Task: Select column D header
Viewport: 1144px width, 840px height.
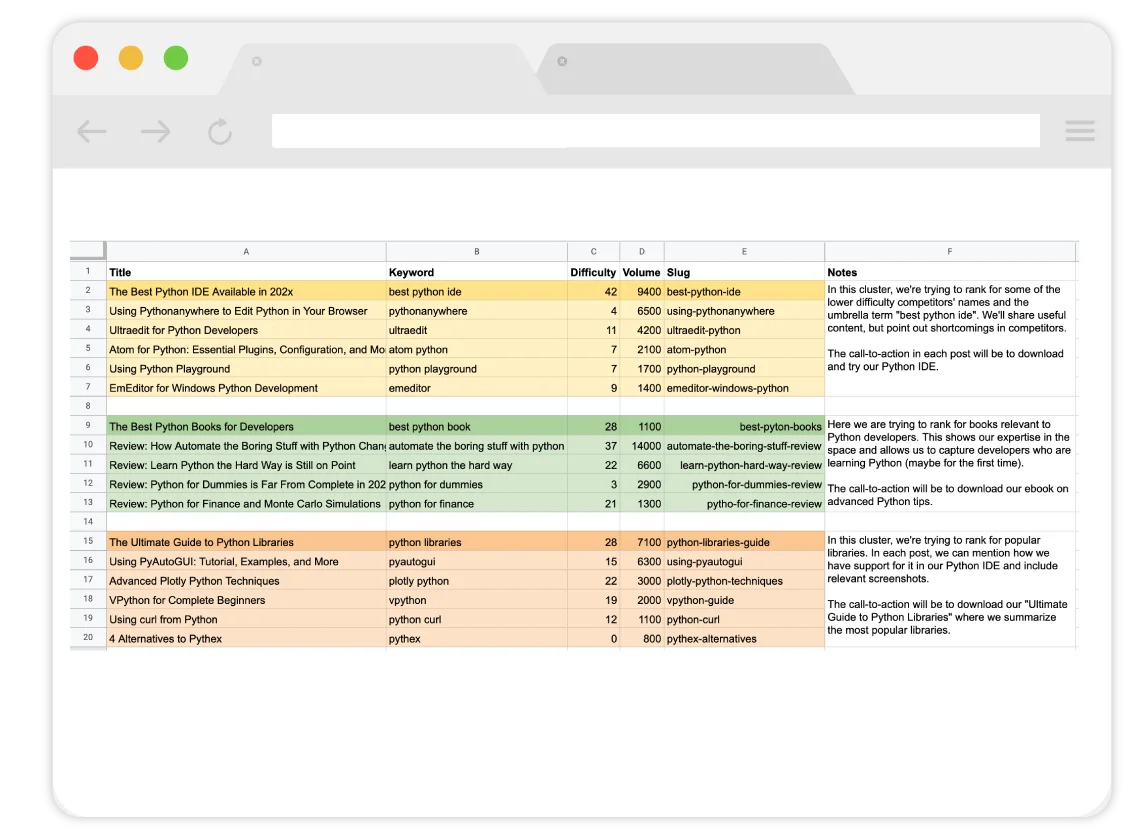Action: coord(642,252)
